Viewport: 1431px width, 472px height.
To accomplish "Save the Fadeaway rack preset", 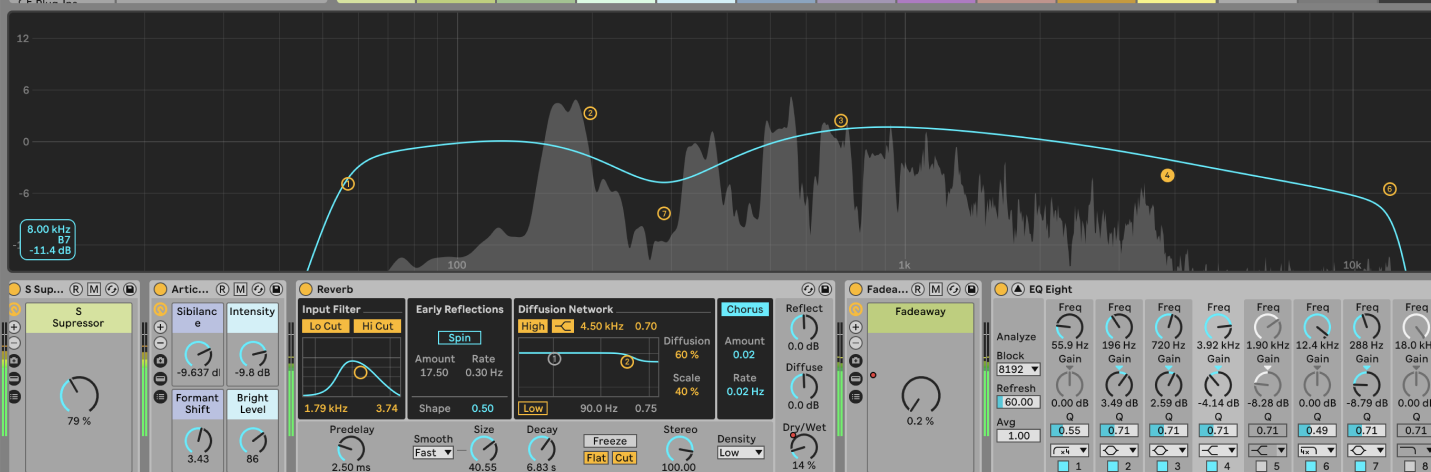I will point(970,289).
